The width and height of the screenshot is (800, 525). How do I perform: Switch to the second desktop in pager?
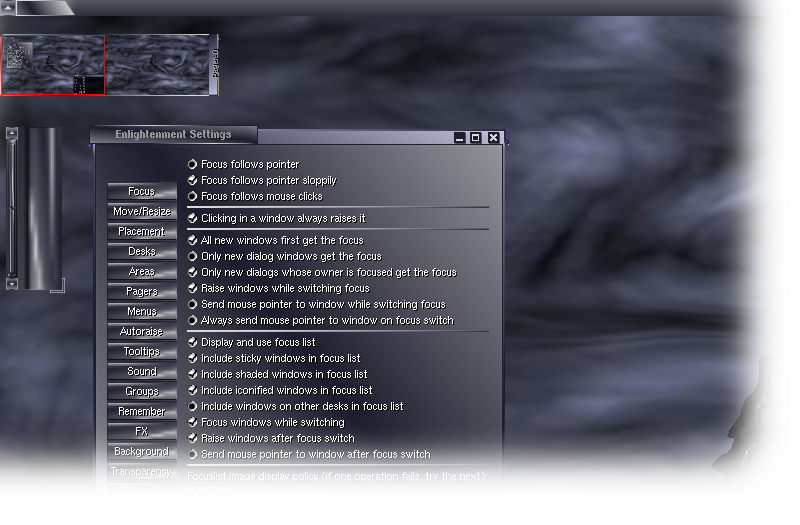point(157,65)
